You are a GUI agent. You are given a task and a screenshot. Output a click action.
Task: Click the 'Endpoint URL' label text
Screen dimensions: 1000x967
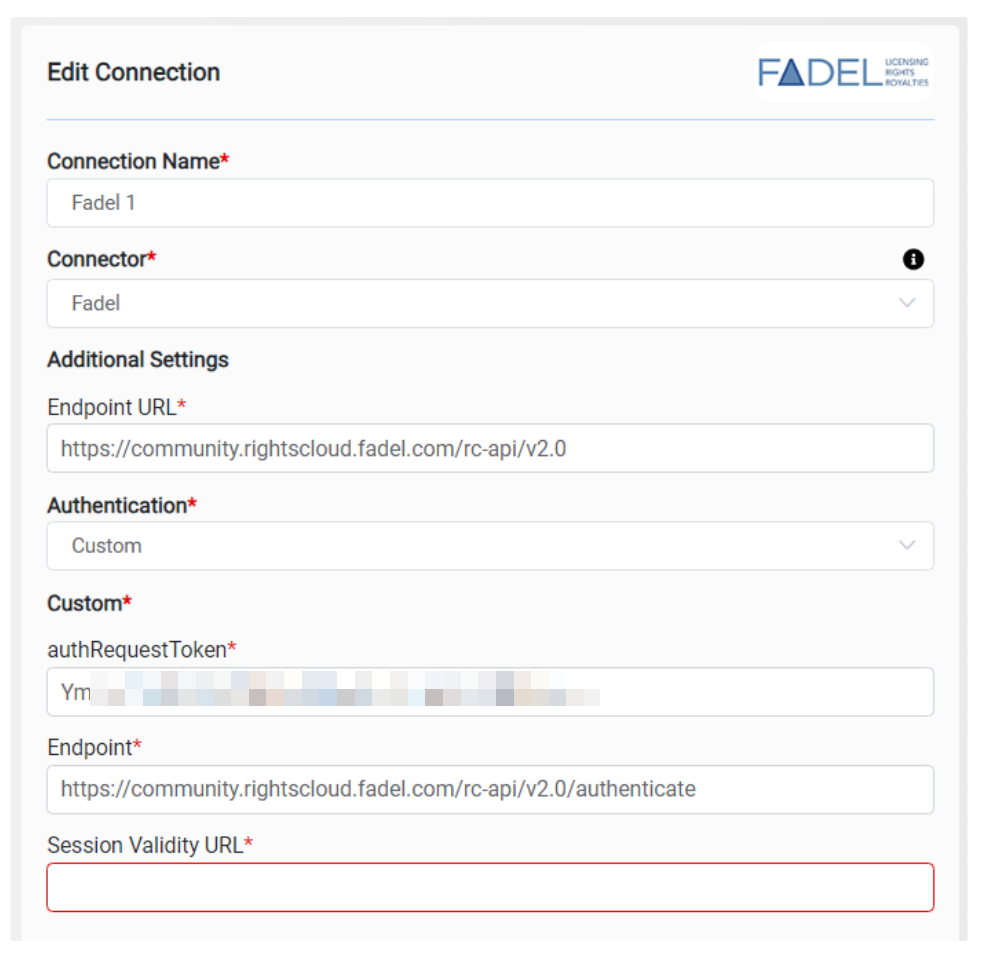click(x=112, y=407)
